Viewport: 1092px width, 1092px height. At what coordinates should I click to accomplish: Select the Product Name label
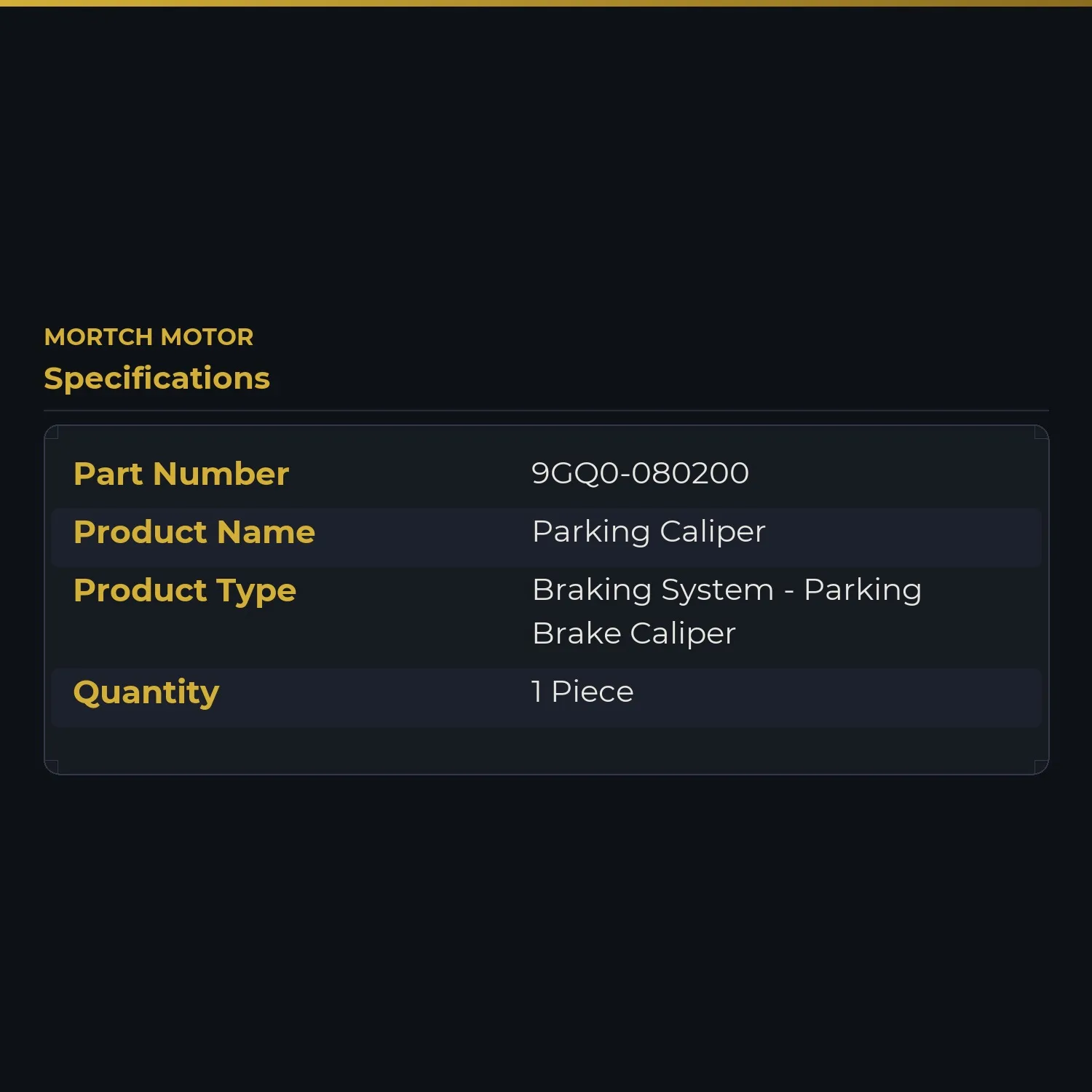(194, 532)
